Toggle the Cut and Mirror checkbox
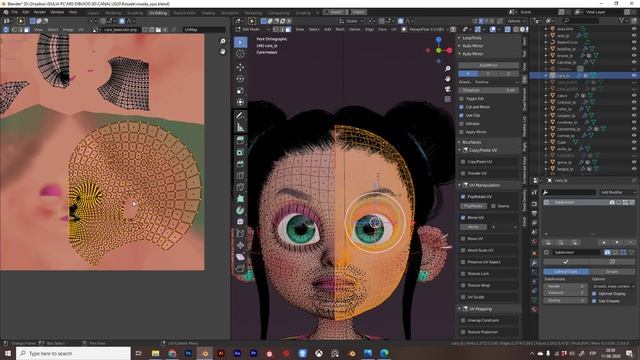This screenshot has height=360, width=640. tap(462, 107)
